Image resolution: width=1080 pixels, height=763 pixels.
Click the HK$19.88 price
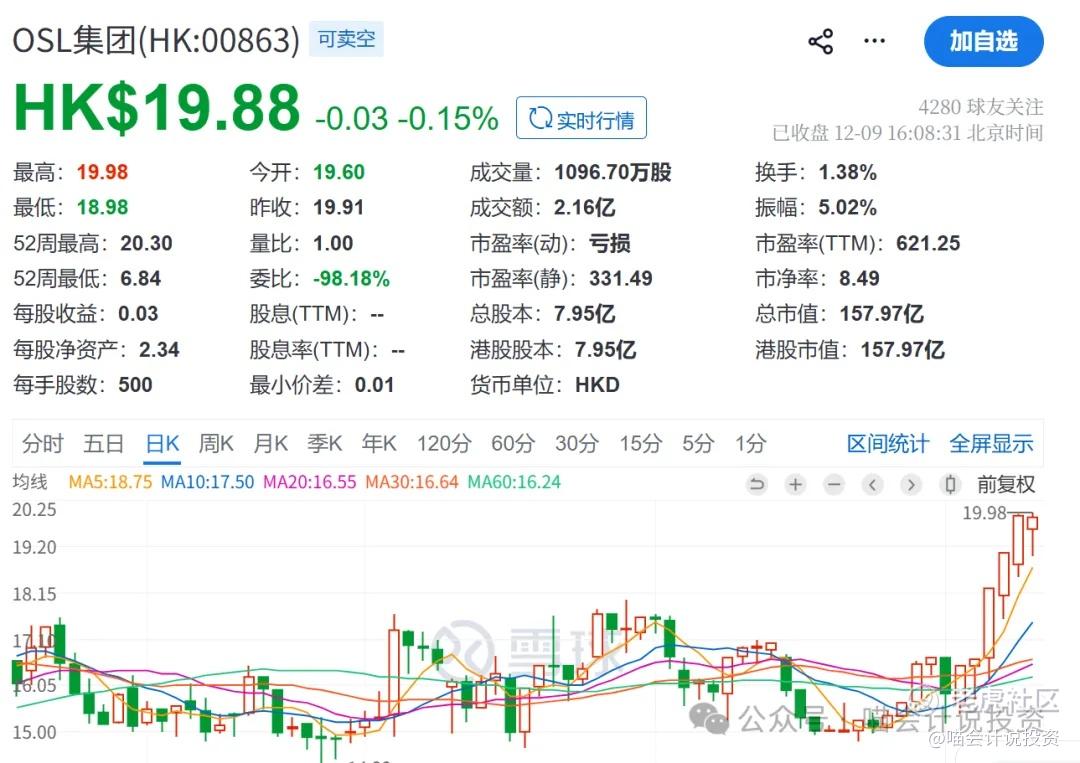pyautogui.click(x=157, y=108)
